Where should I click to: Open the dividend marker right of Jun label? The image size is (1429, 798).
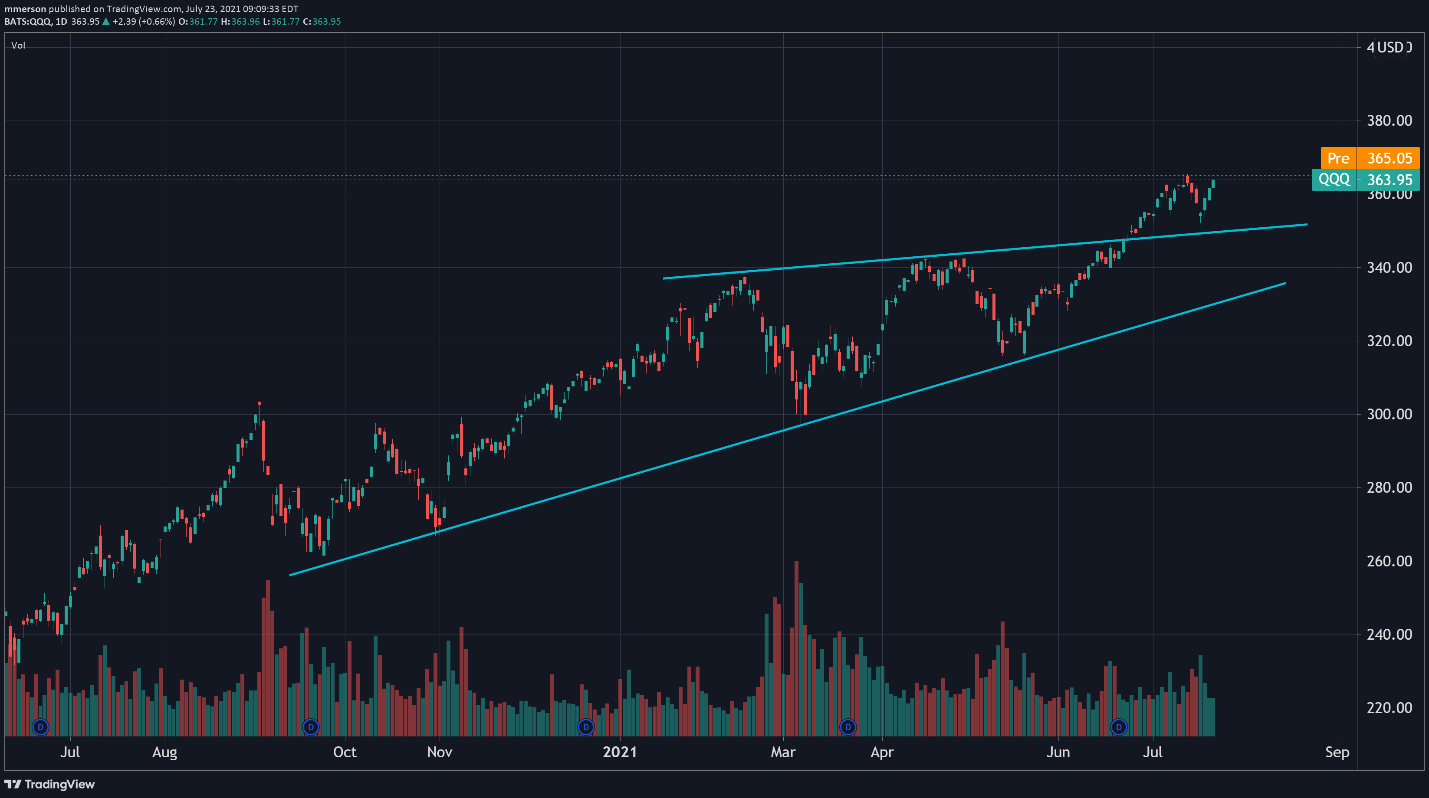(1119, 726)
